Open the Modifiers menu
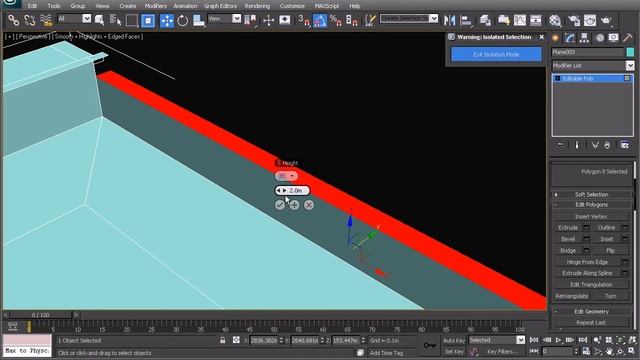This screenshot has height=360, width=640. (x=156, y=6)
